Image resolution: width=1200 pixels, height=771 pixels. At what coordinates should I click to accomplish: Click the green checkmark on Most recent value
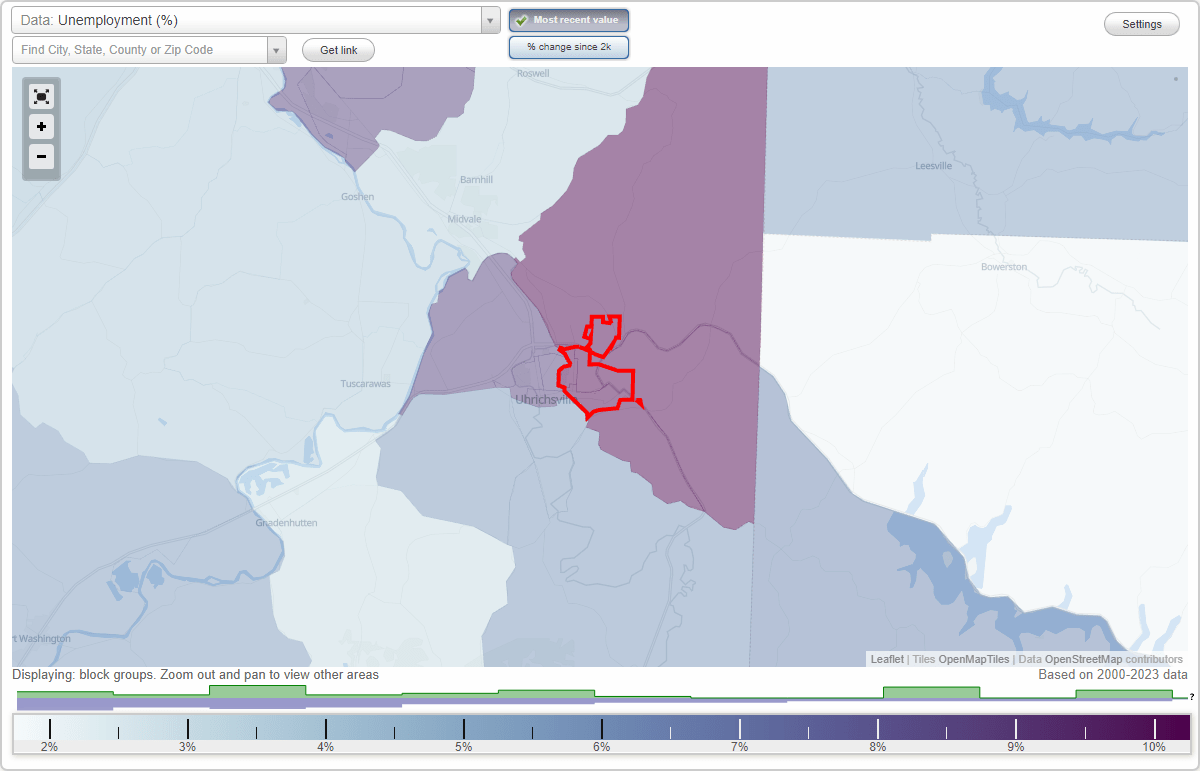(x=522, y=19)
